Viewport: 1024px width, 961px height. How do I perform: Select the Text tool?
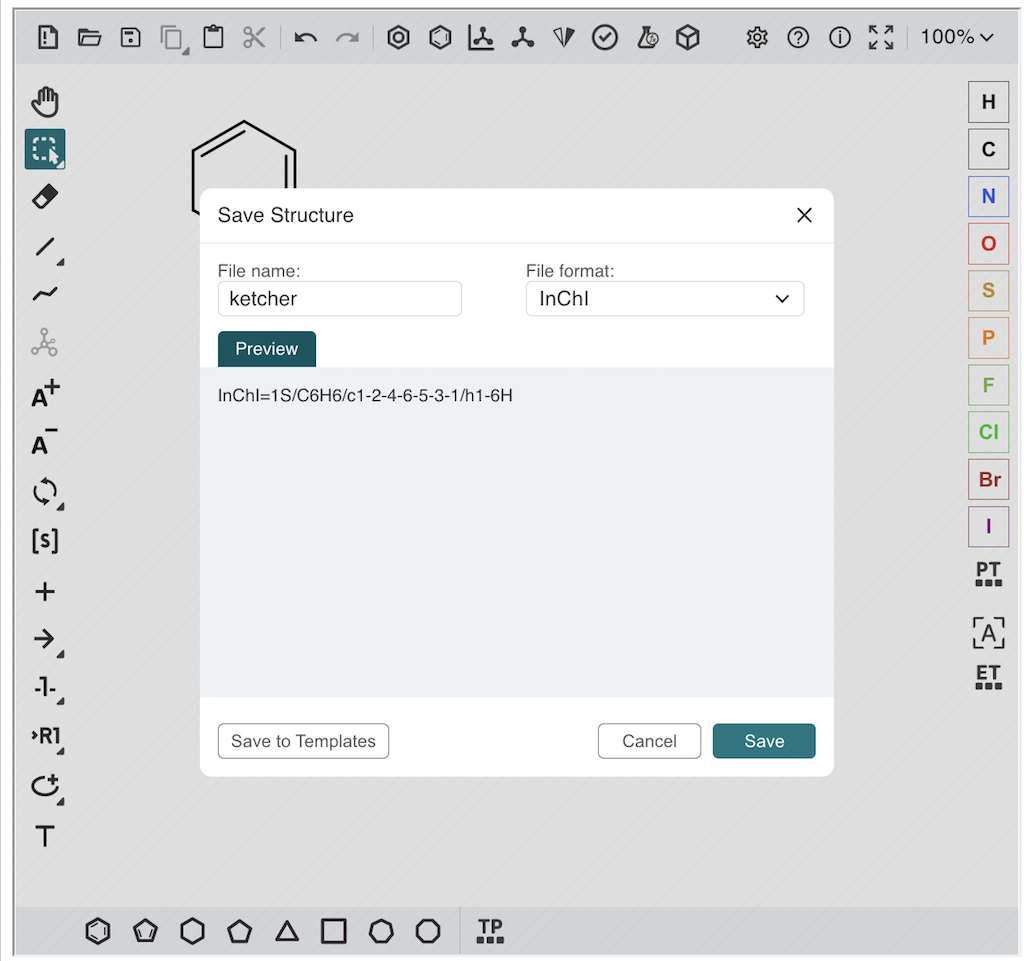click(x=45, y=836)
